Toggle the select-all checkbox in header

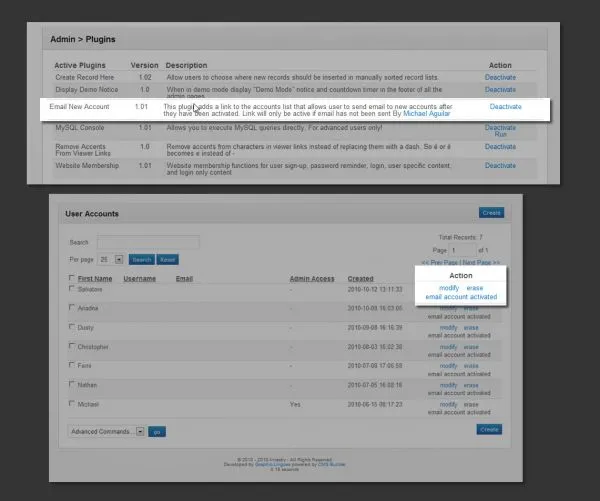coord(71,278)
